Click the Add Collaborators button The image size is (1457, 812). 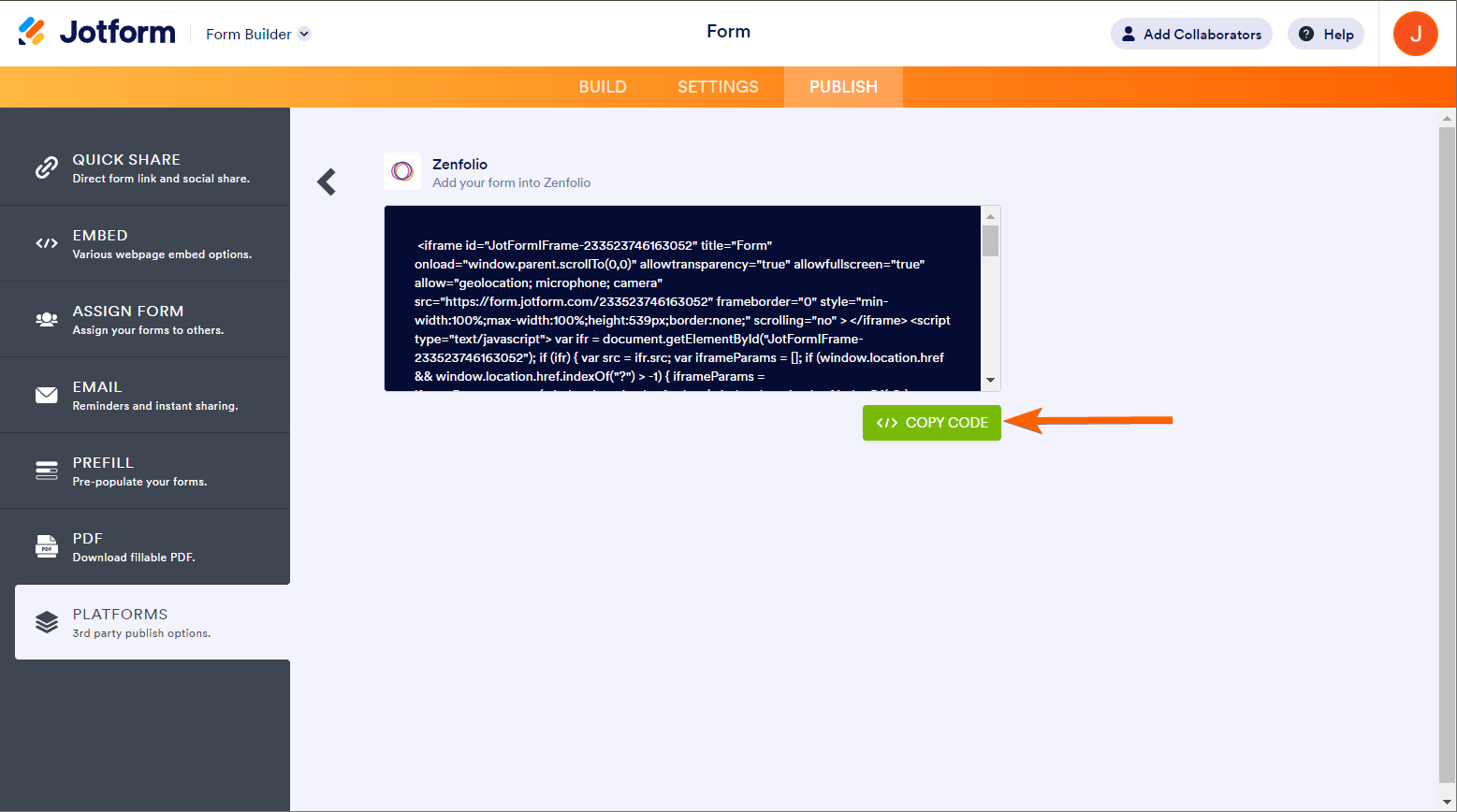coord(1191,34)
